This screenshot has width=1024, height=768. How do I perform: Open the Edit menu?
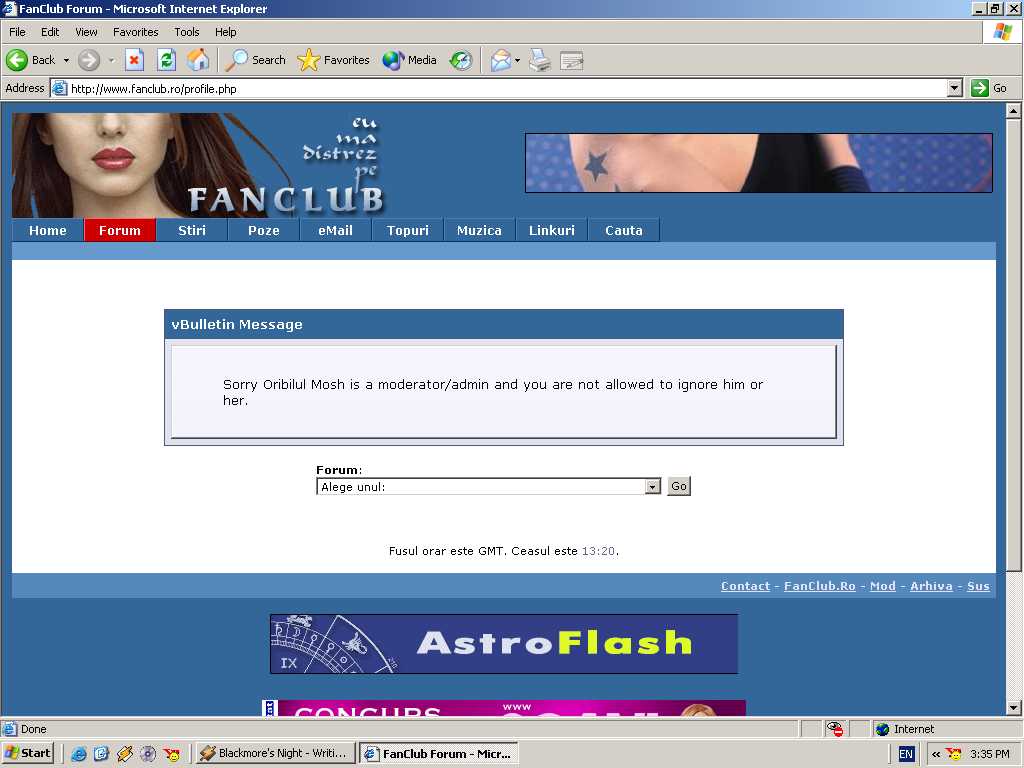coord(50,32)
